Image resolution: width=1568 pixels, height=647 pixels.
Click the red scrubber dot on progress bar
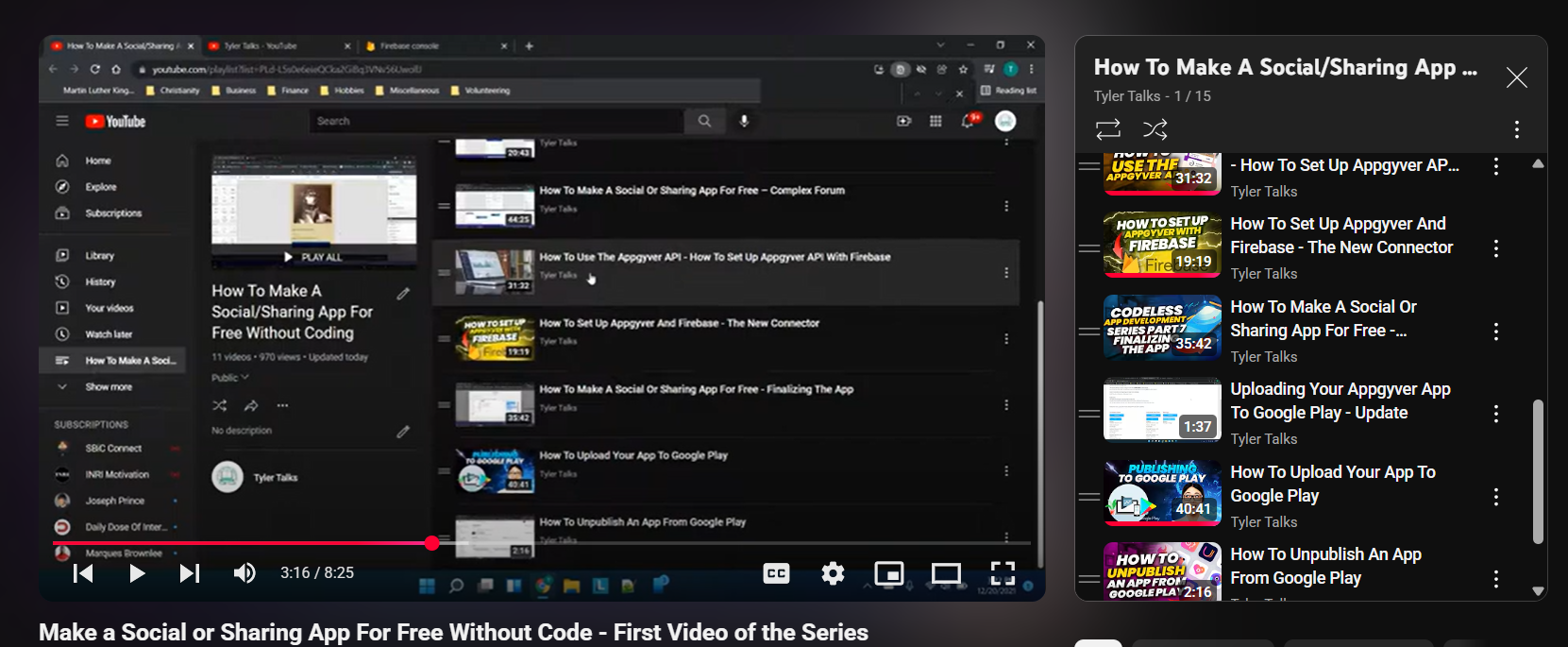432,543
